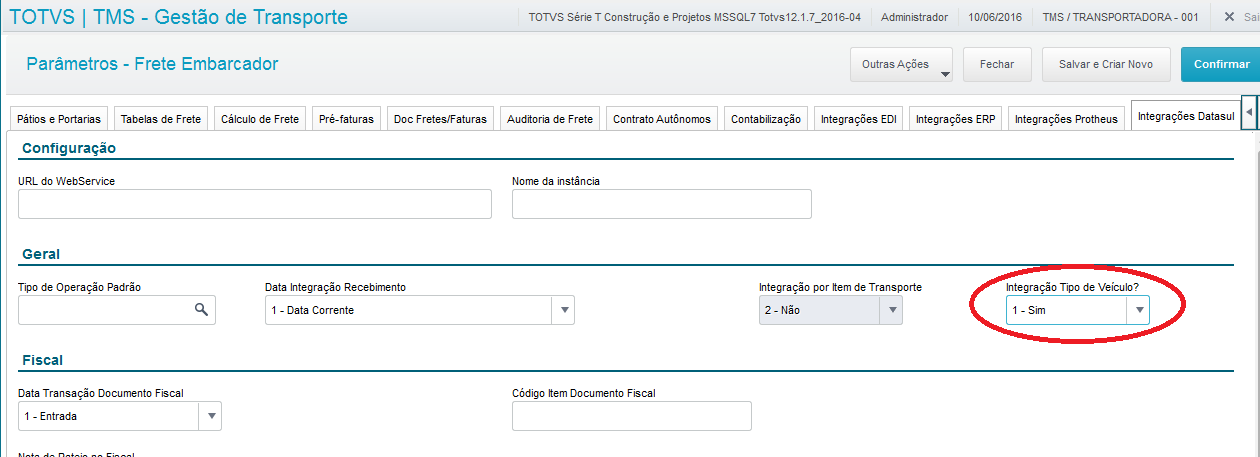Open the Integrações Protheus tab
This screenshot has width=1260, height=457.
tap(1066, 118)
